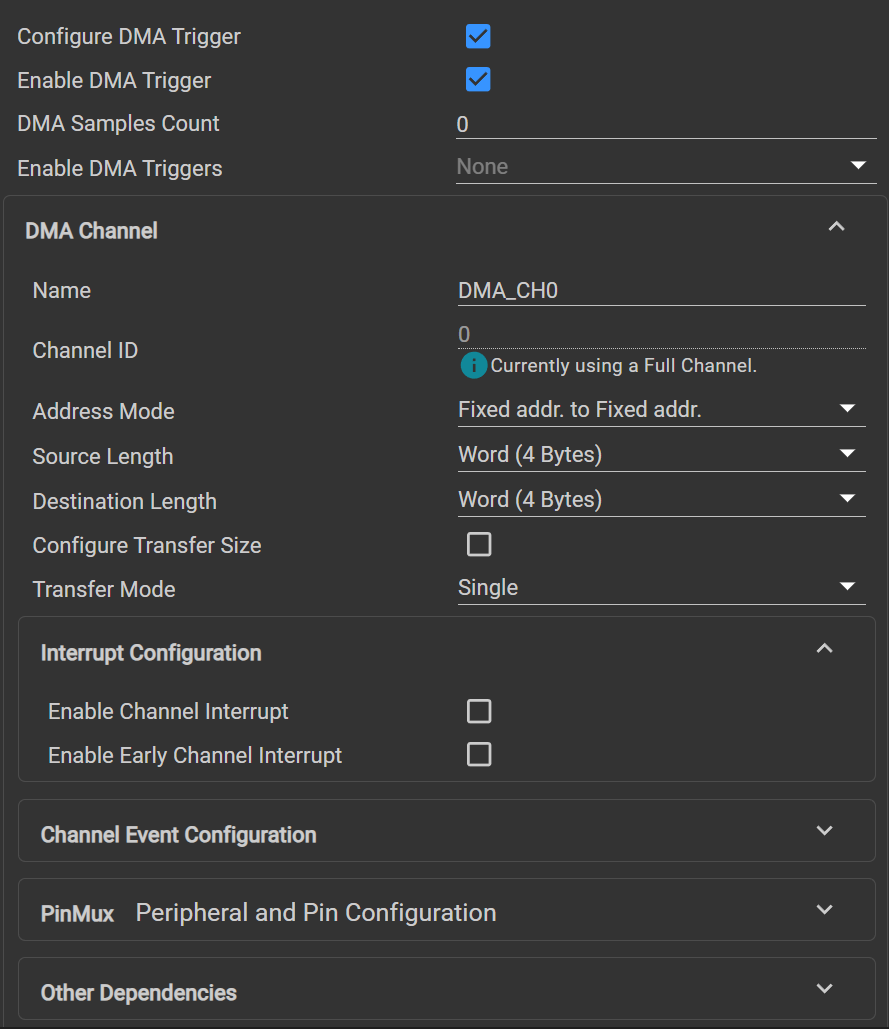This screenshot has width=889, height=1029.
Task: Uncheck the Configure DMA Trigger checkbox
Action: point(478,37)
